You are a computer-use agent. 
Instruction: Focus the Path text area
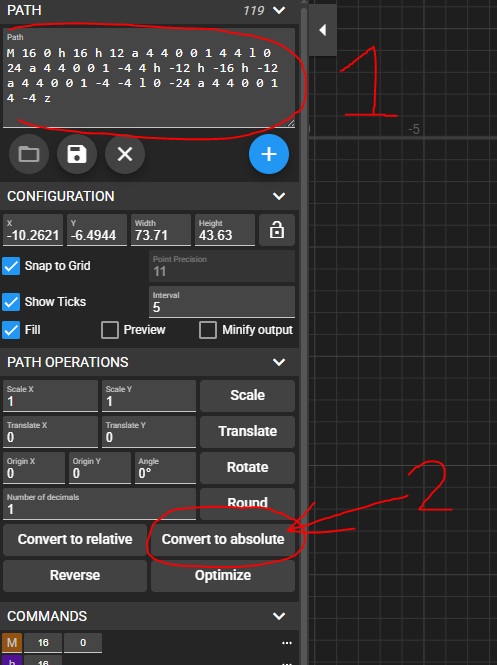pyautogui.click(x=149, y=78)
